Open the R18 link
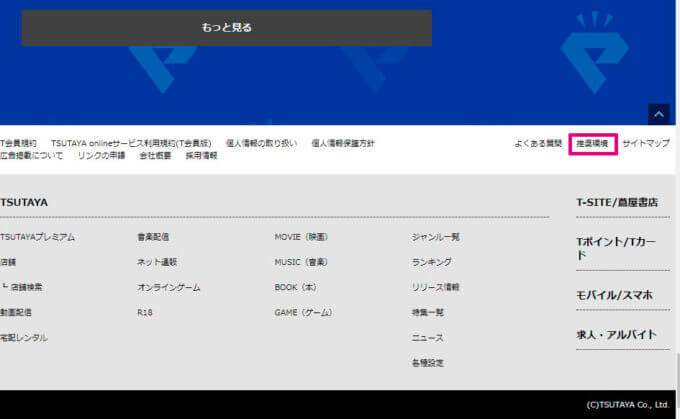This screenshot has height=419, width=680. pyautogui.click(x=145, y=312)
